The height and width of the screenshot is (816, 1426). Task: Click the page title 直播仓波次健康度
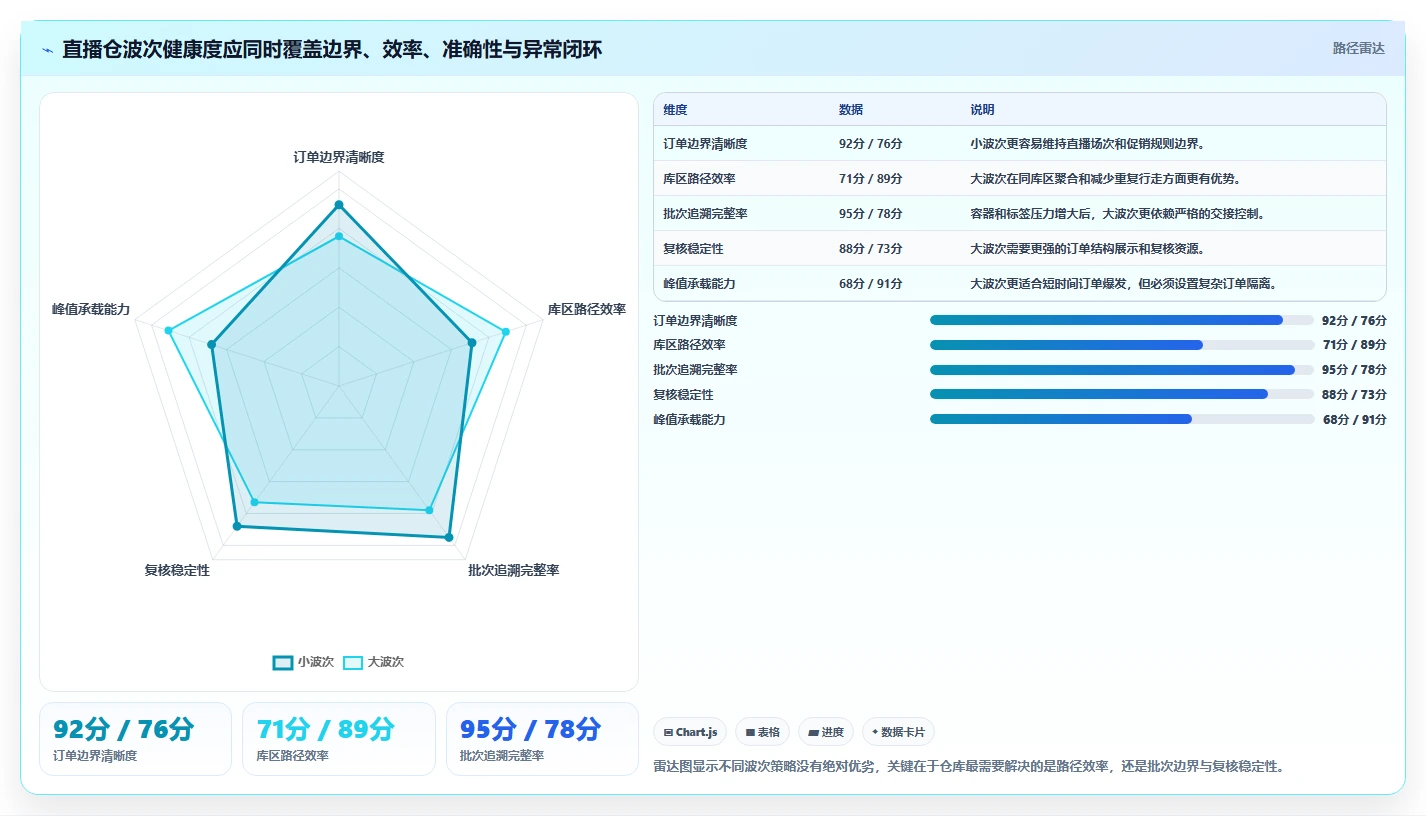[x=332, y=49]
